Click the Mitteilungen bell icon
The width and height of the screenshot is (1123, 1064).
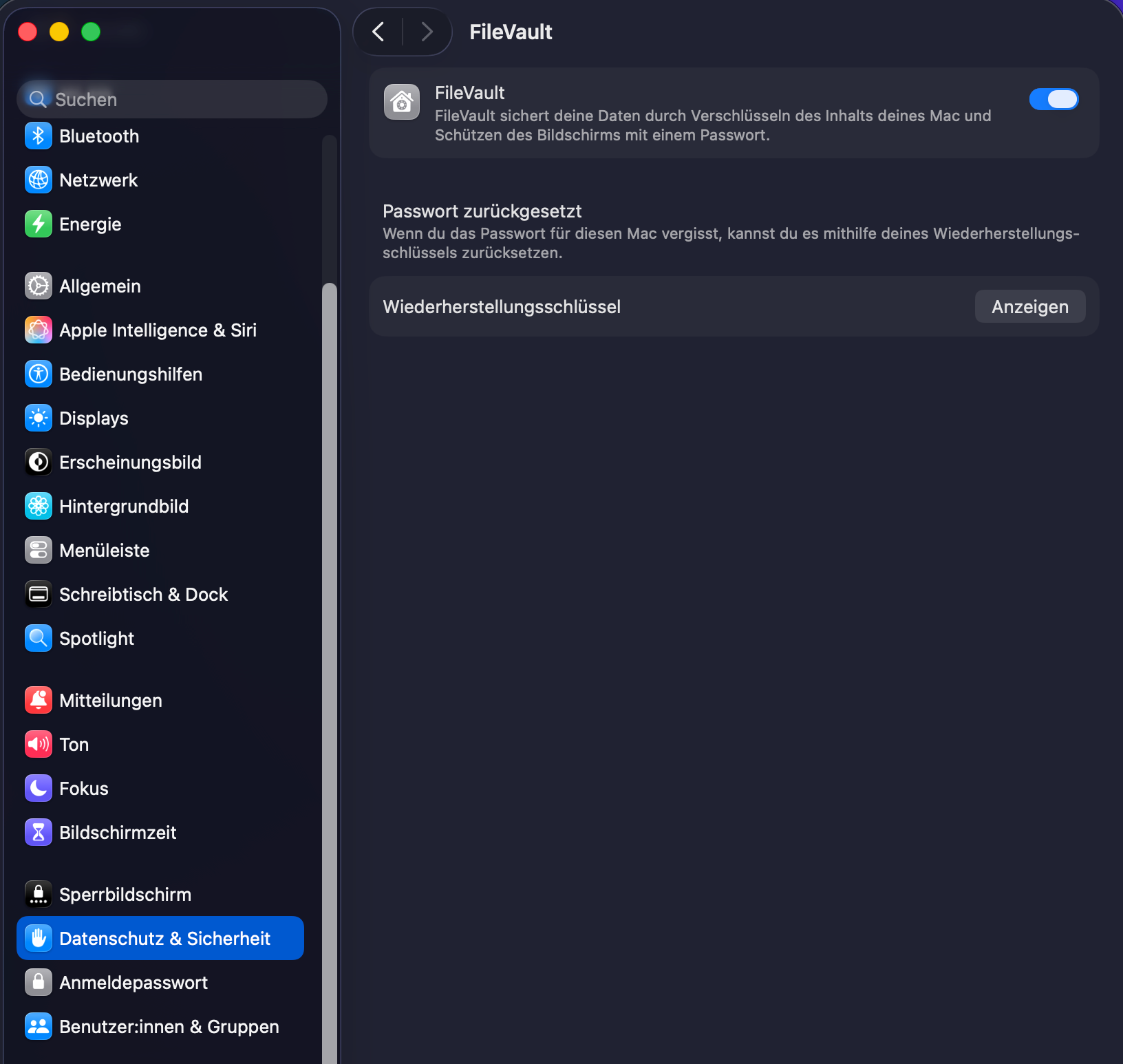(39, 701)
